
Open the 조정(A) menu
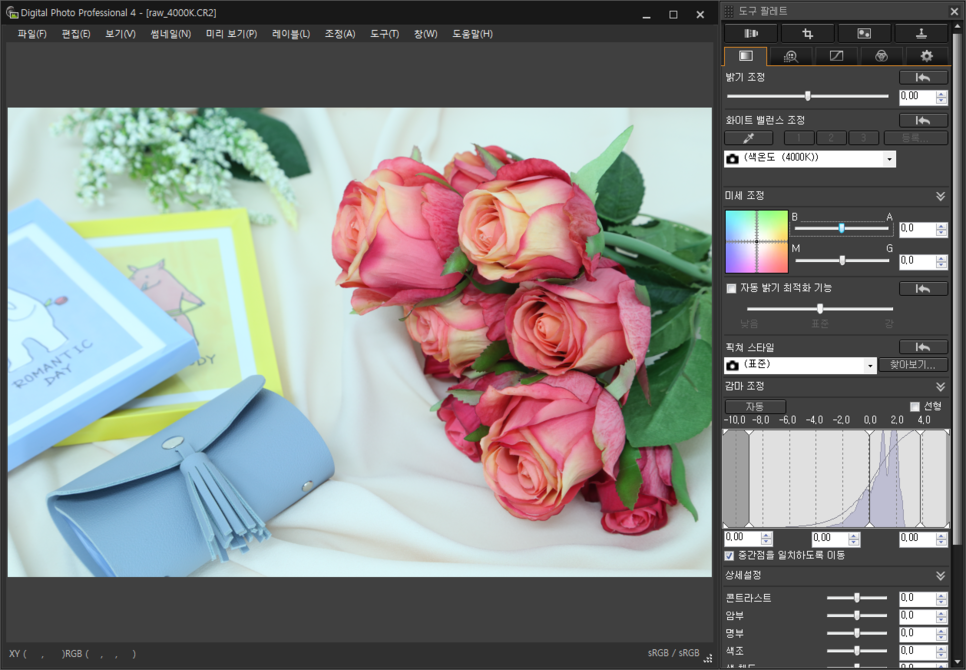tap(340, 34)
